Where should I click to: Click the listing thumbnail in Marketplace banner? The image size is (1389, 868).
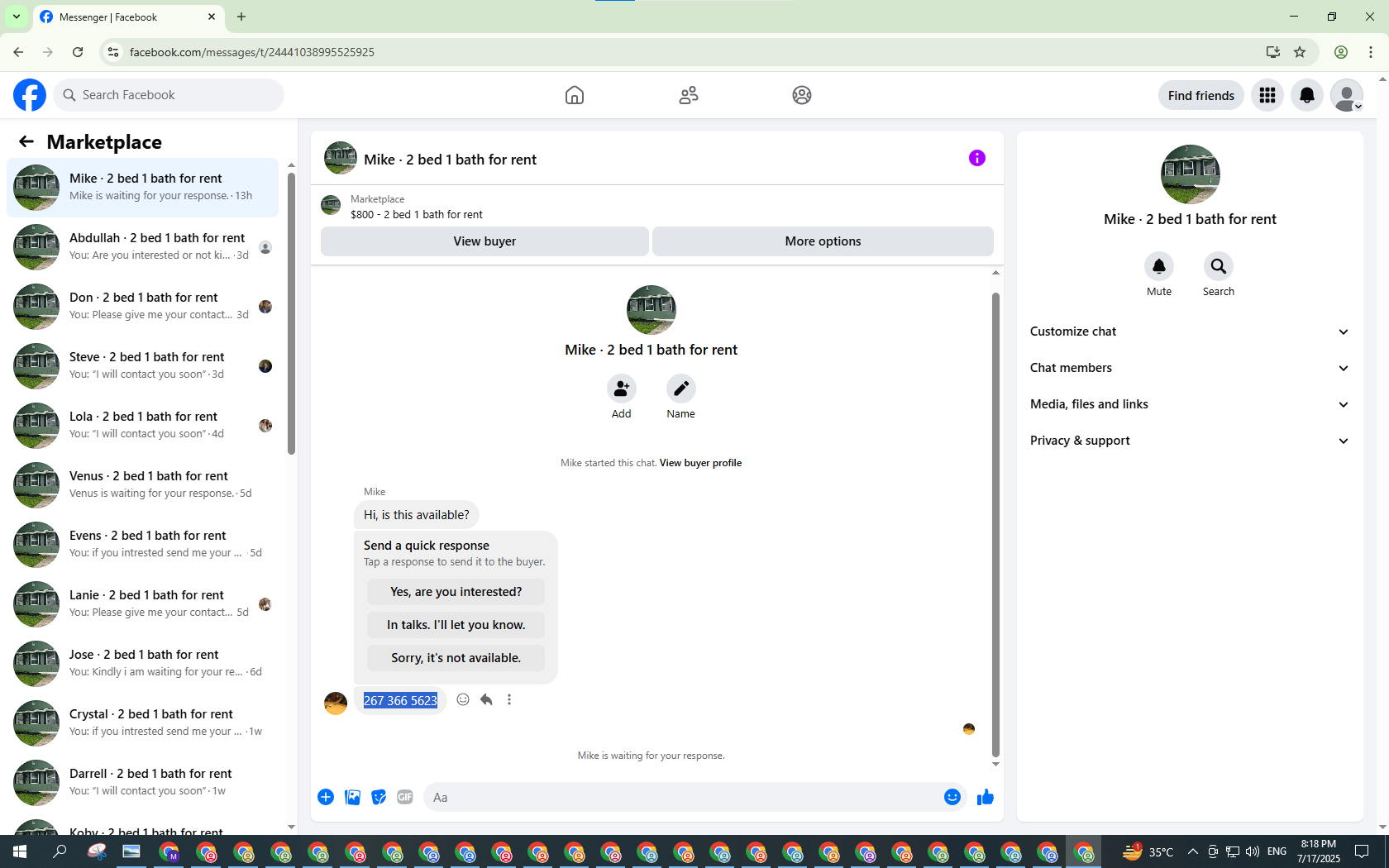tap(331, 205)
